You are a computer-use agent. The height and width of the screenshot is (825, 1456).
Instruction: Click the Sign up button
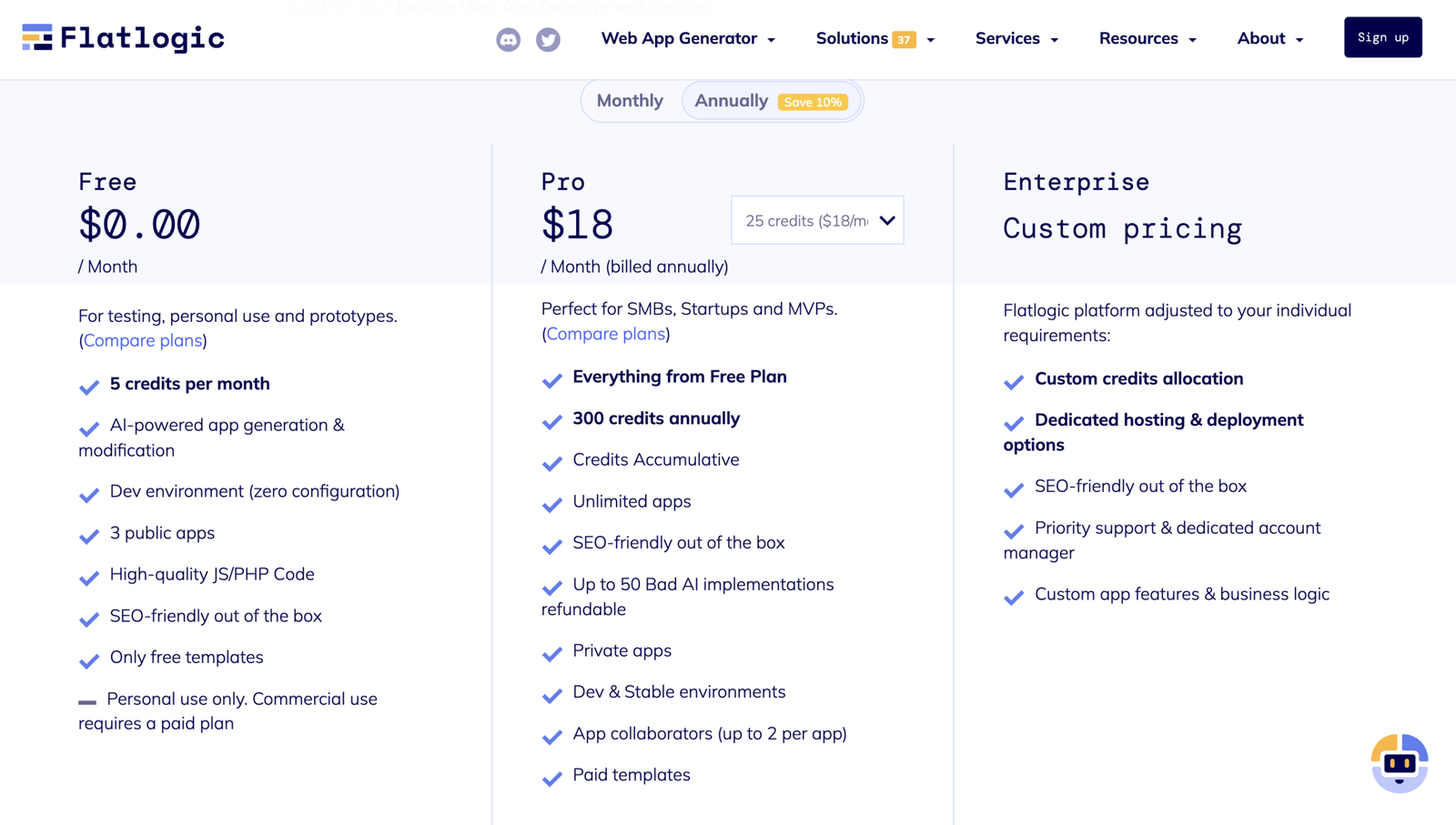pyautogui.click(x=1383, y=37)
